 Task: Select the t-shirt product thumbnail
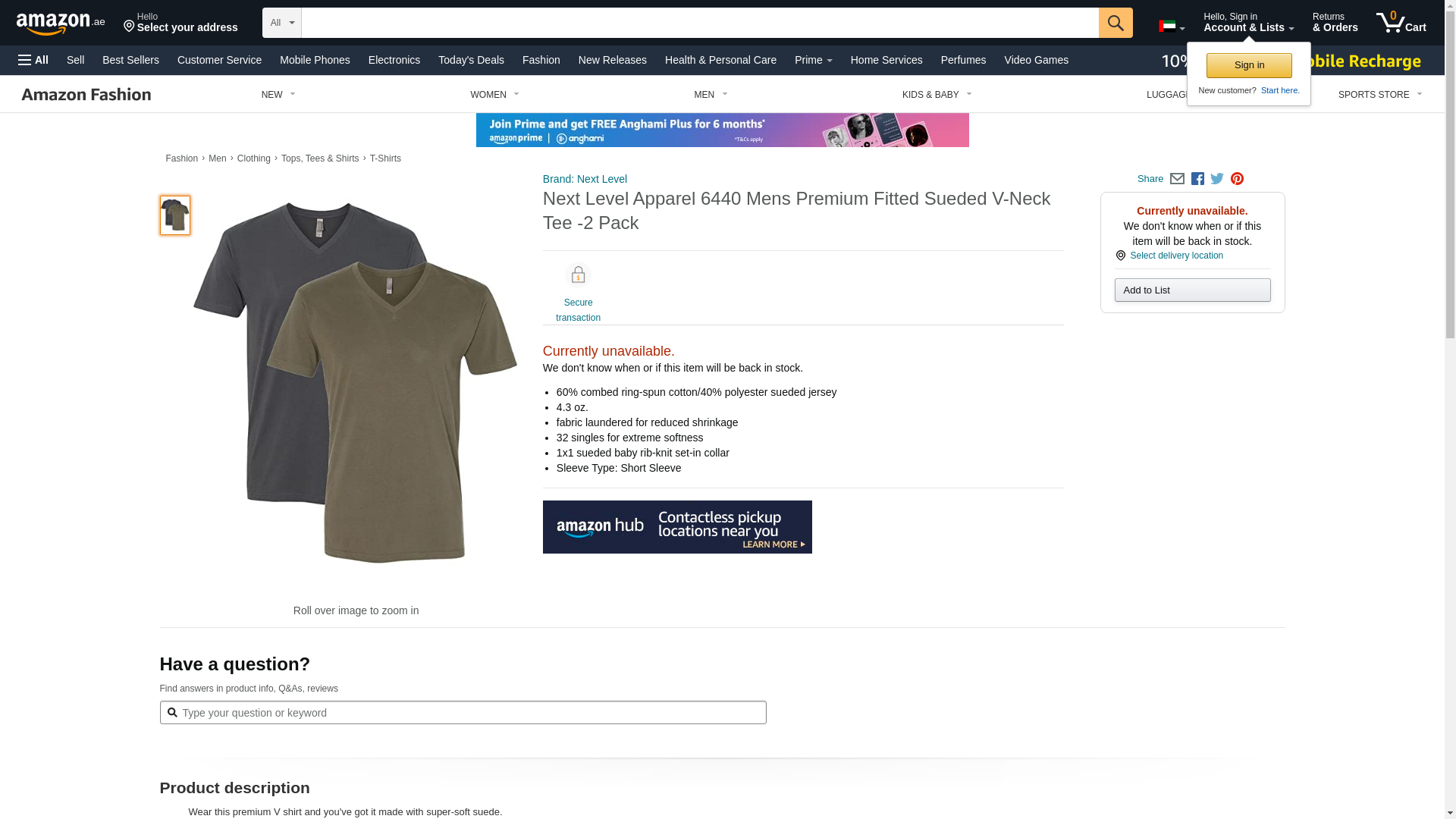(x=175, y=215)
